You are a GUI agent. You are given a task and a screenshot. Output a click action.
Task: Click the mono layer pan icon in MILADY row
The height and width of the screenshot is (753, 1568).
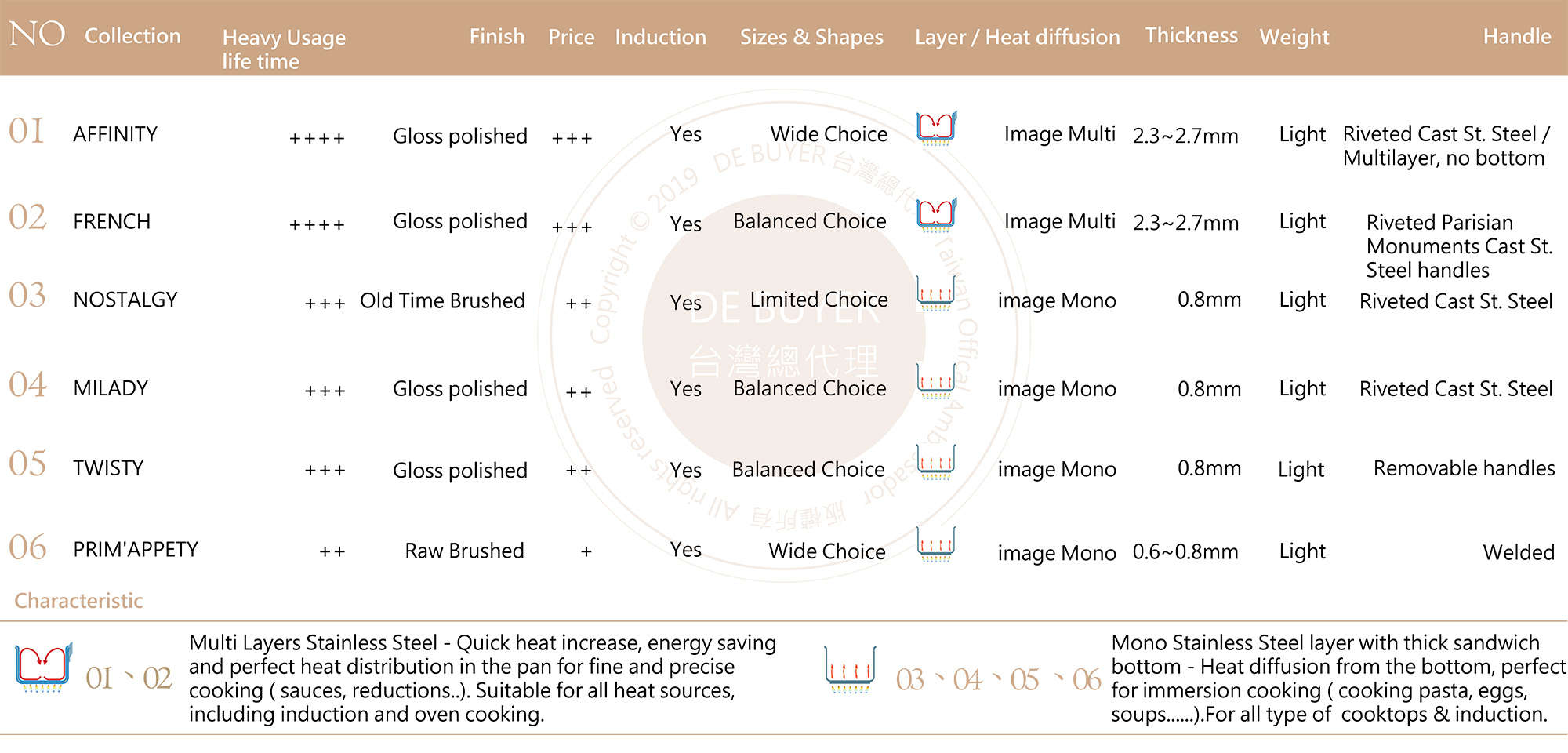936,382
